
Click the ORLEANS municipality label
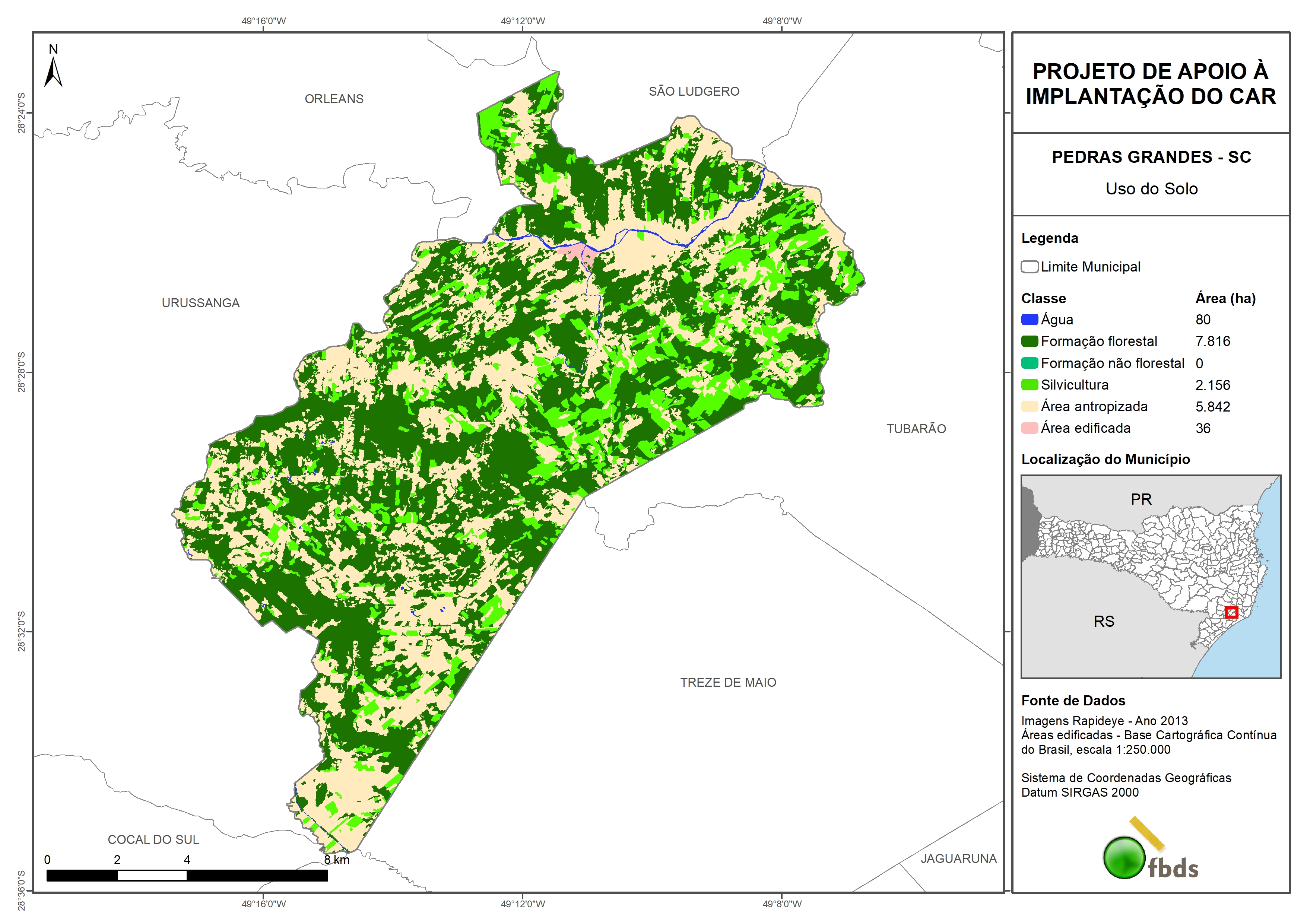coord(334,99)
